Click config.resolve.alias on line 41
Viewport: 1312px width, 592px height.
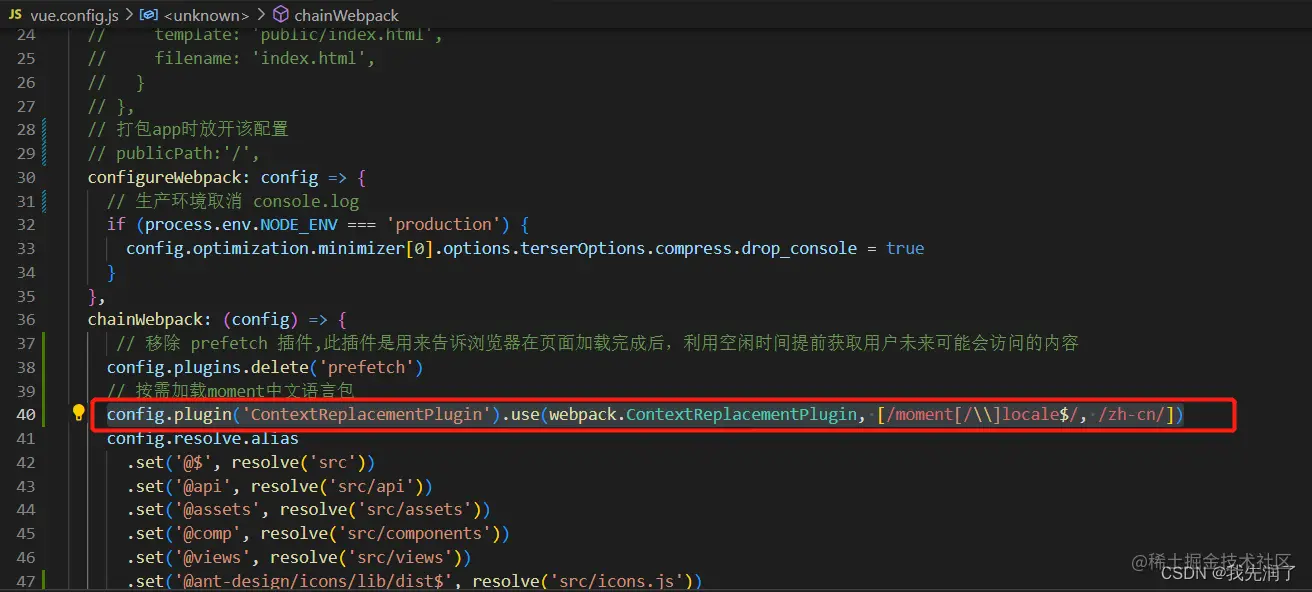203,438
